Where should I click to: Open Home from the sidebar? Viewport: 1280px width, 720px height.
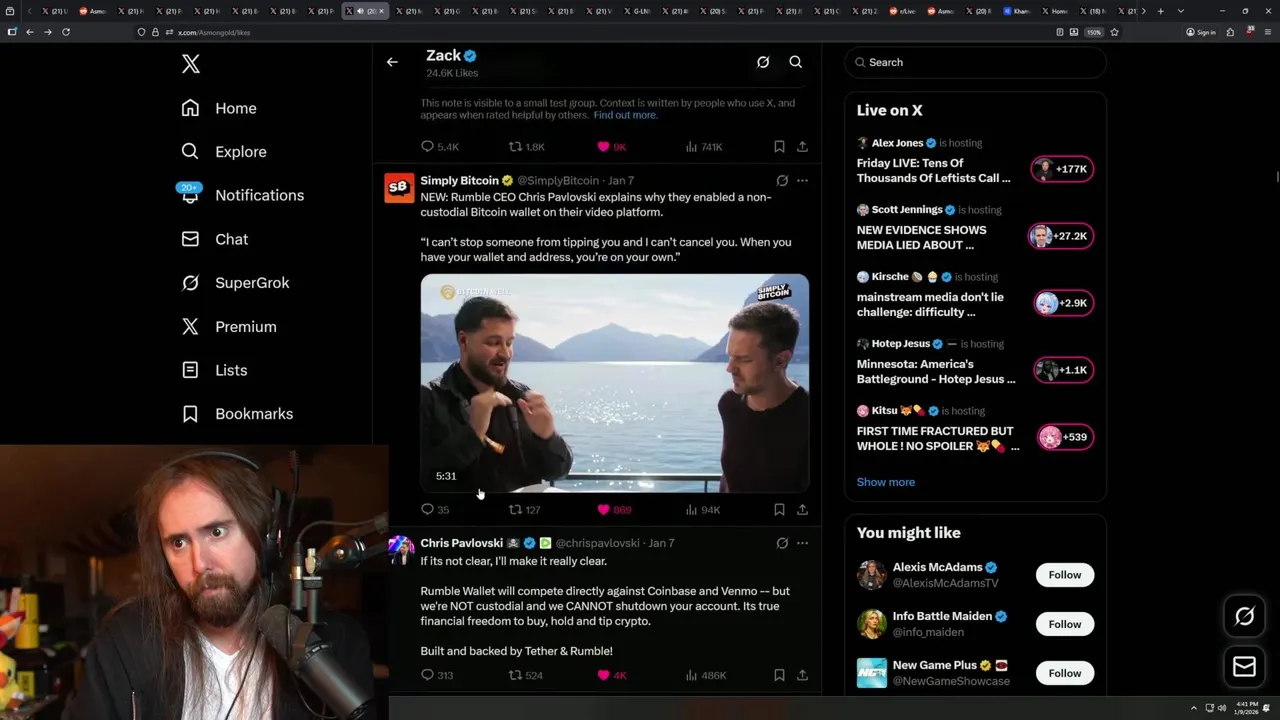[219, 108]
